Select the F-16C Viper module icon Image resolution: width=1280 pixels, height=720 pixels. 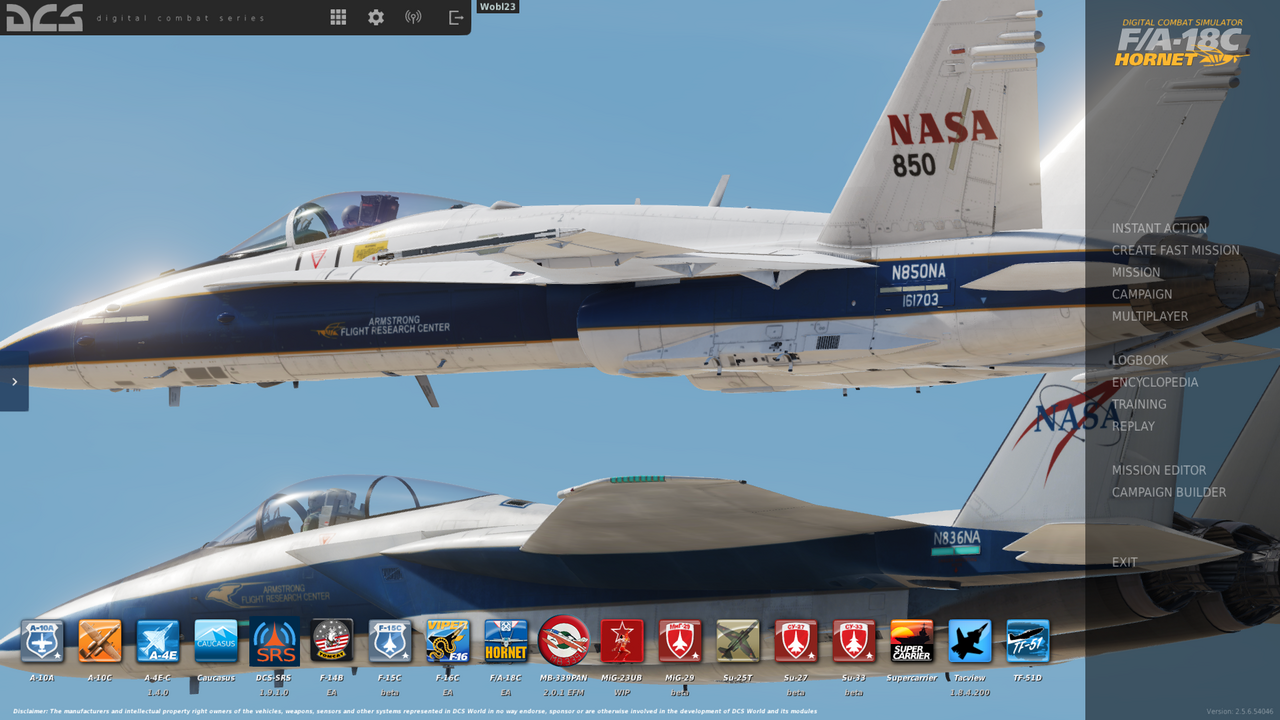coord(448,641)
